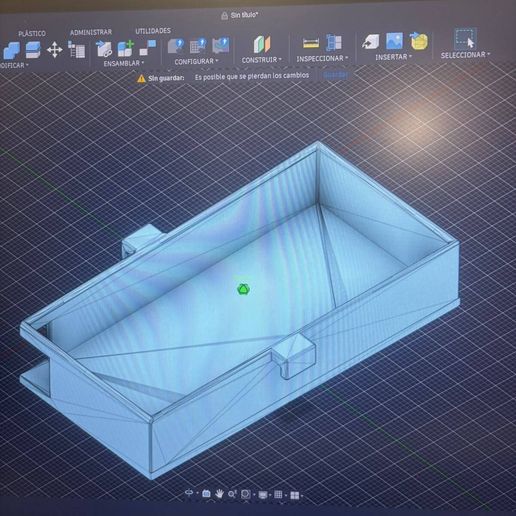Viewport: 516px width, 516px height.
Task: Open the Orbit type dropdown arrow
Action: pyautogui.click(x=197, y=493)
